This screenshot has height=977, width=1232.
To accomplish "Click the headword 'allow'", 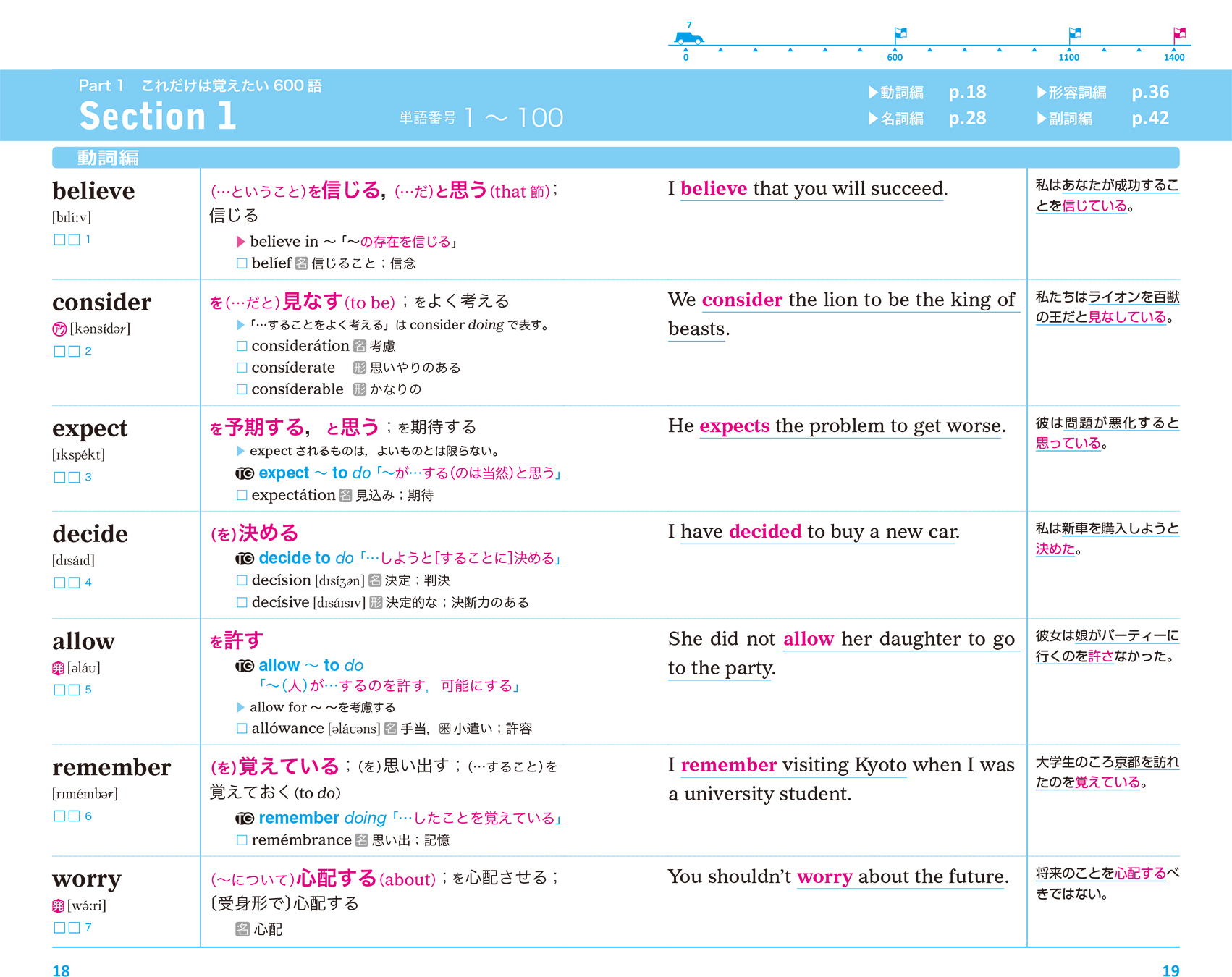I will [83, 641].
